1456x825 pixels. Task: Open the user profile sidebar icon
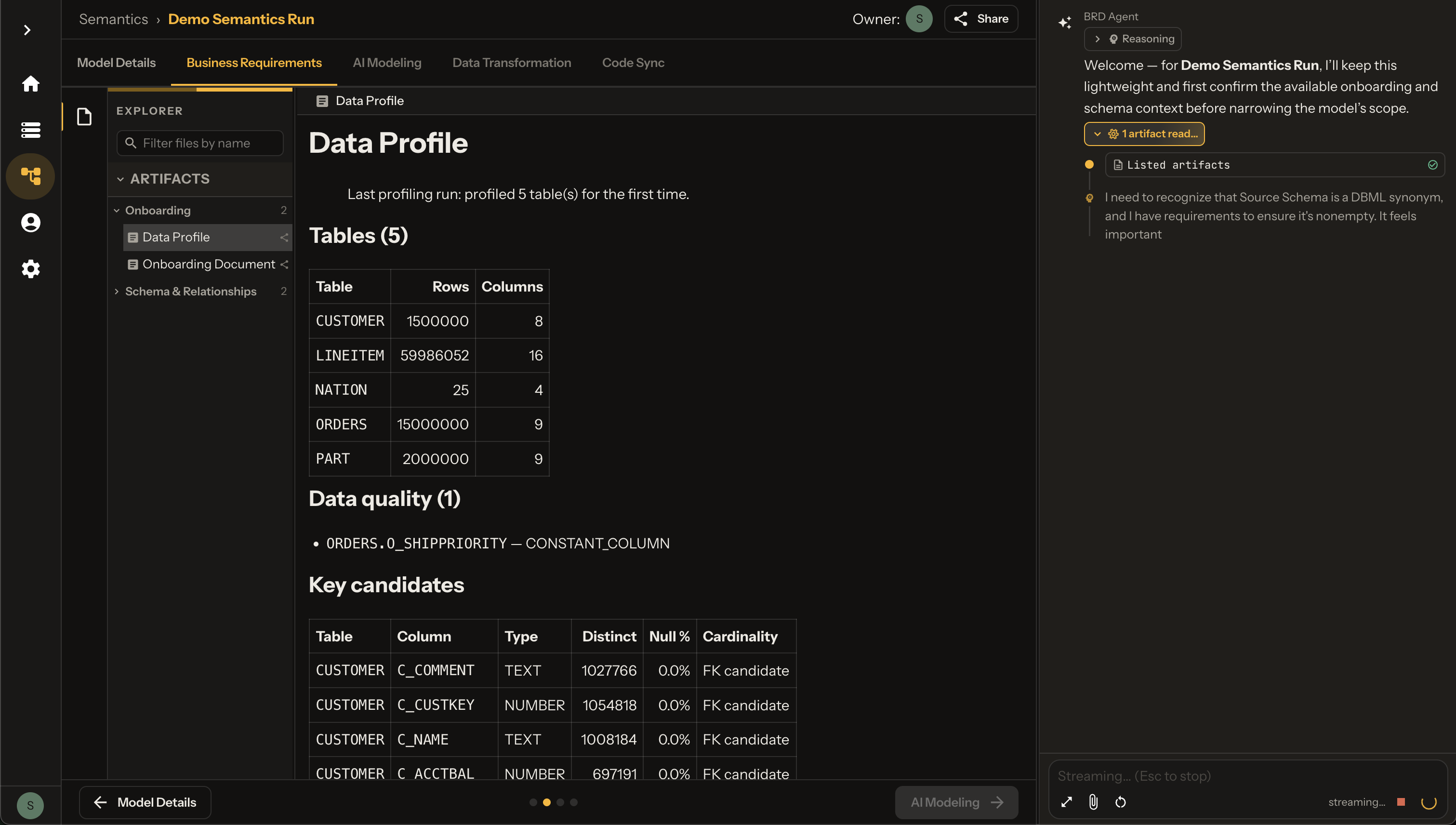pos(30,223)
